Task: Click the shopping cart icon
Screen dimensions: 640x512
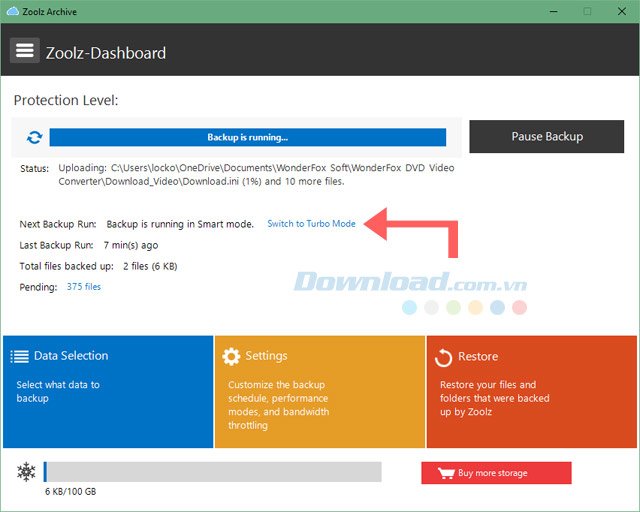Action: [445, 473]
